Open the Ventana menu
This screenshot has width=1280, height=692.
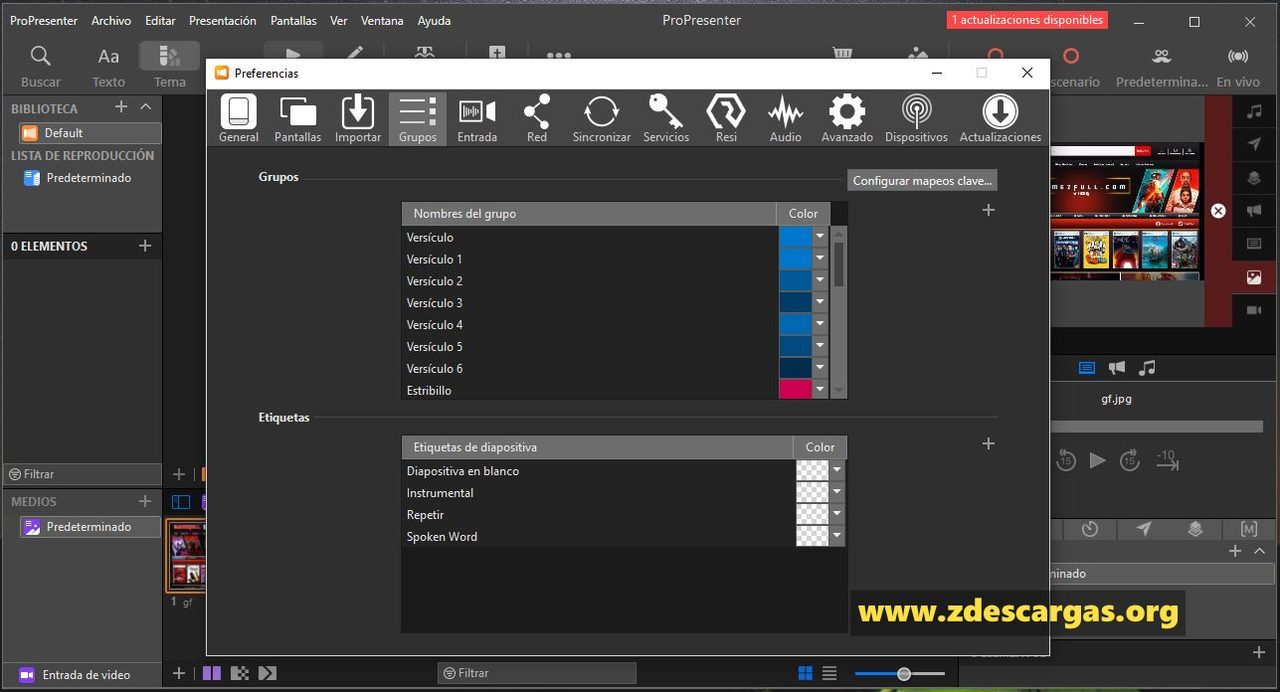coord(381,20)
